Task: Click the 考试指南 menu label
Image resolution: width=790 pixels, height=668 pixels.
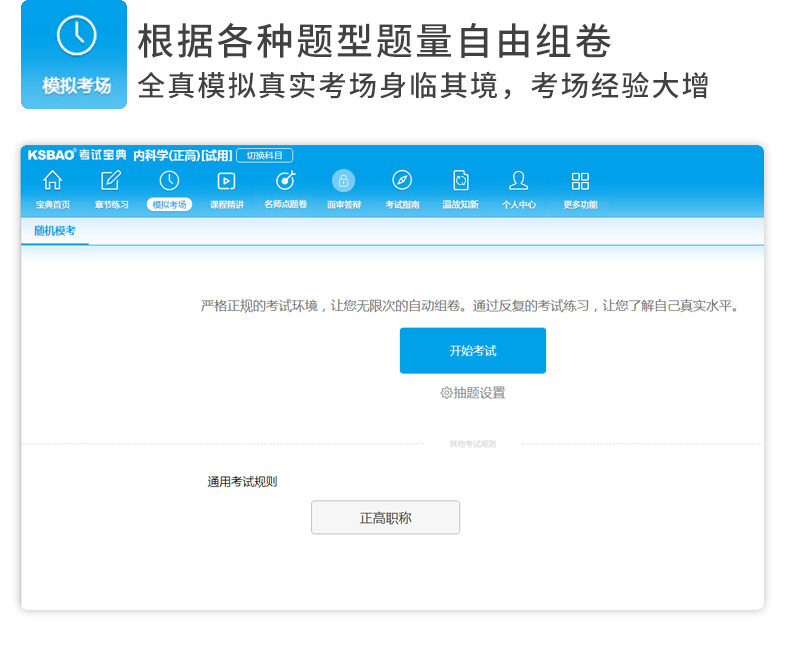Action: (402, 205)
